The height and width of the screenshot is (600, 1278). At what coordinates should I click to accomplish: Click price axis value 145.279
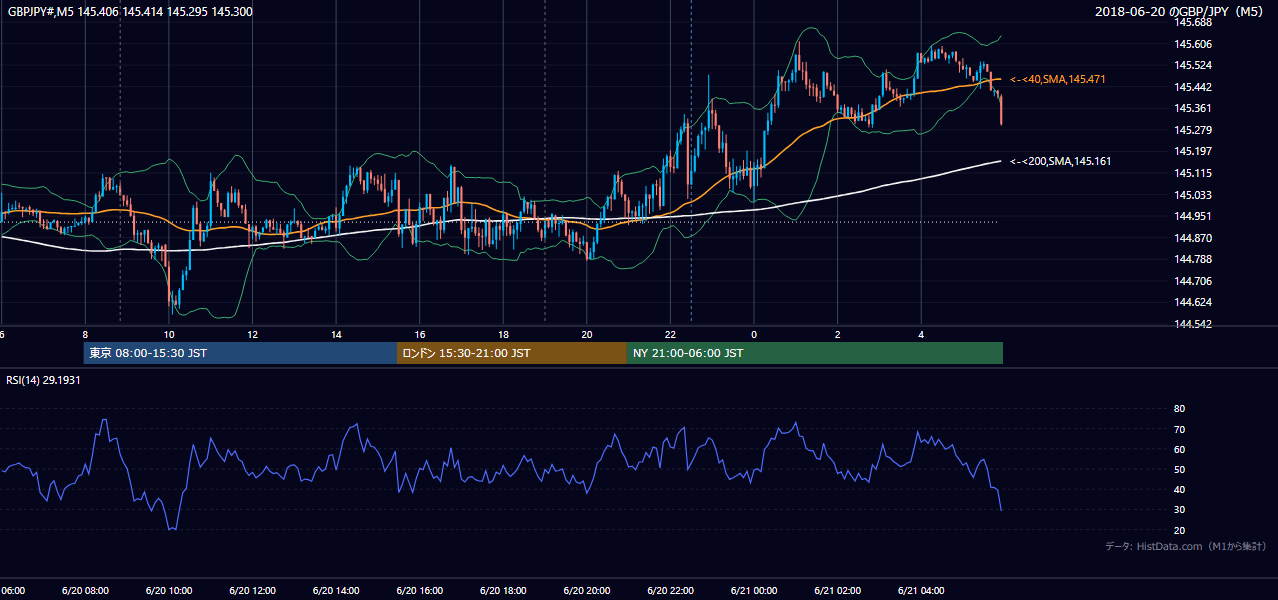click(x=1193, y=130)
